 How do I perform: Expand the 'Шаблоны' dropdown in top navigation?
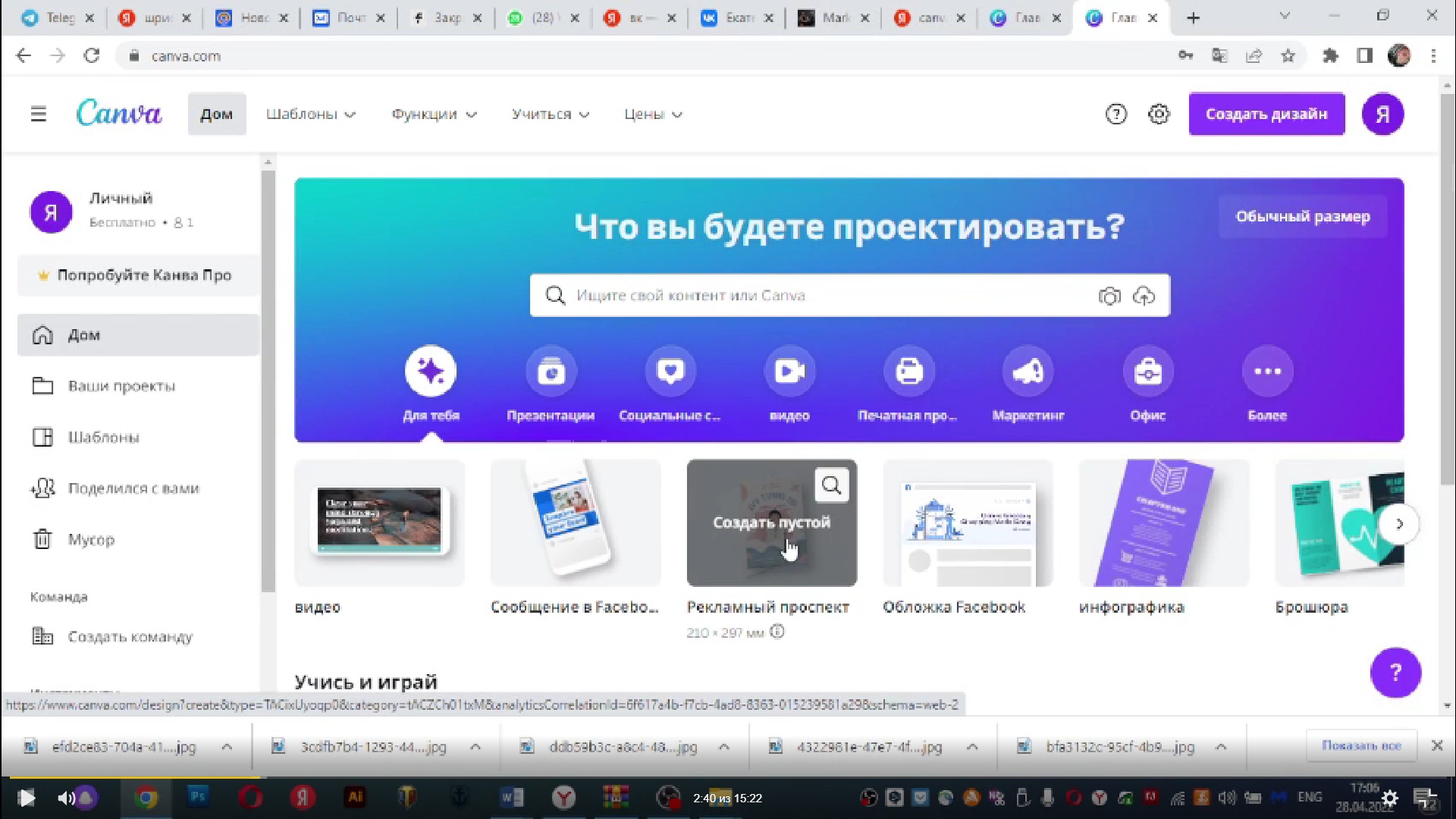[x=310, y=115]
